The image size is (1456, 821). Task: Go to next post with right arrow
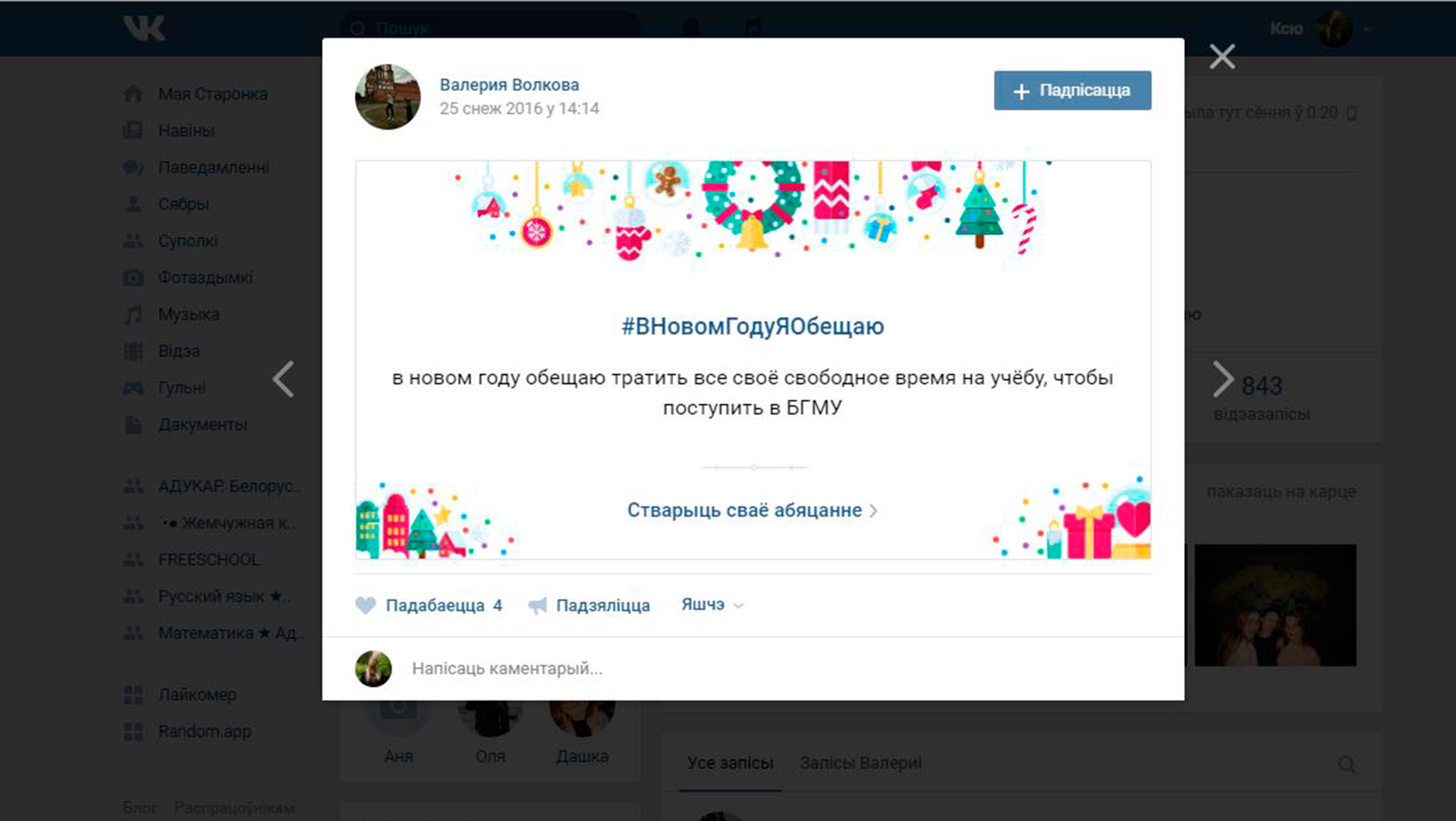coord(1222,380)
